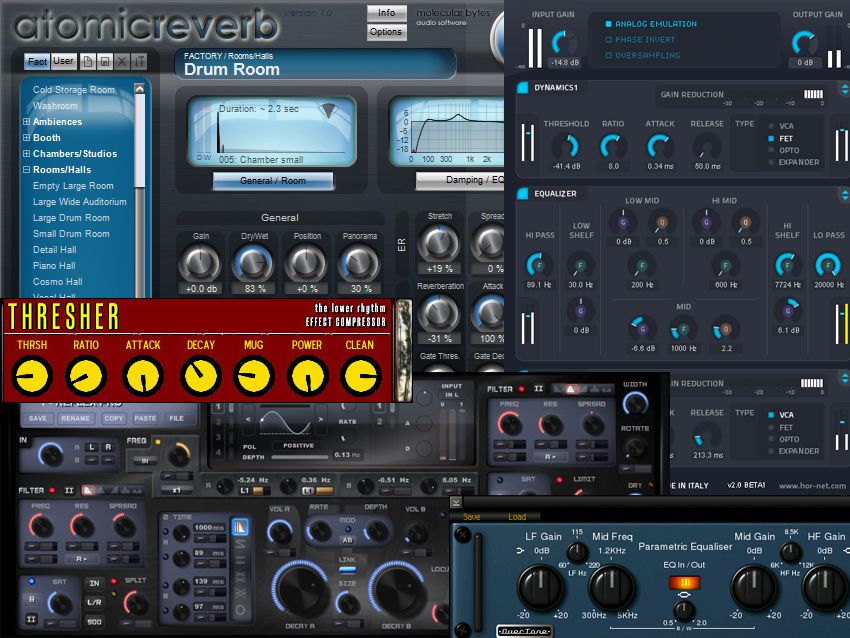Toggle the red LIMIT indicator
This screenshot has height=638, width=850.
point(559,480)
